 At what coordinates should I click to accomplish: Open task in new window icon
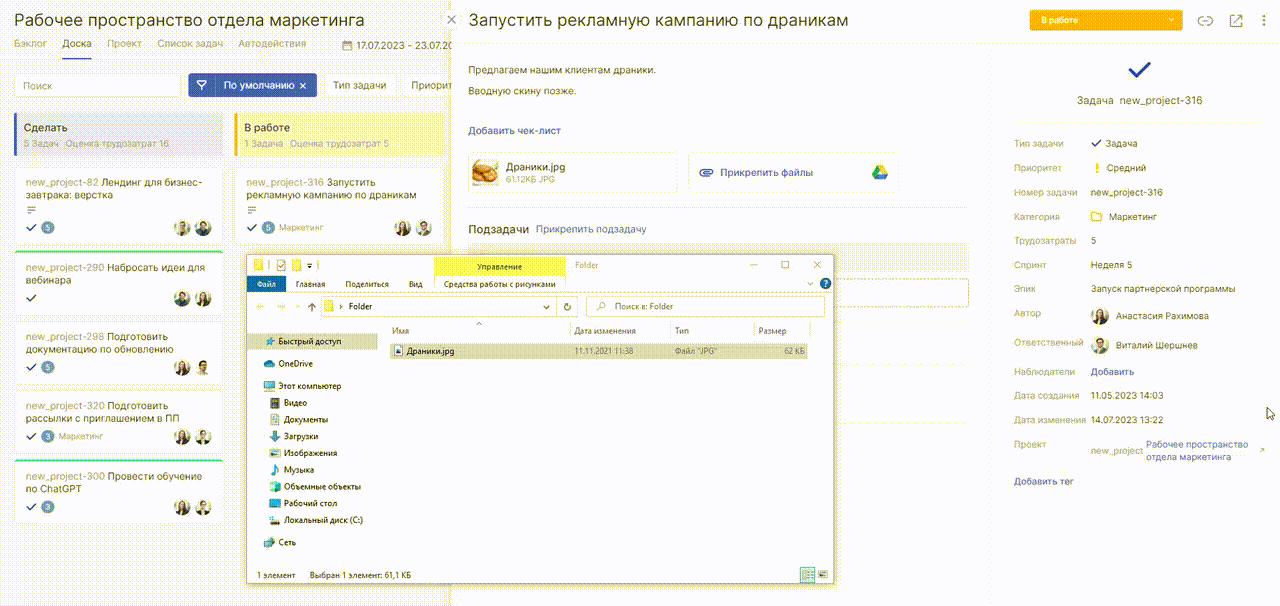pyautogui.click(x=1236, y=20)
